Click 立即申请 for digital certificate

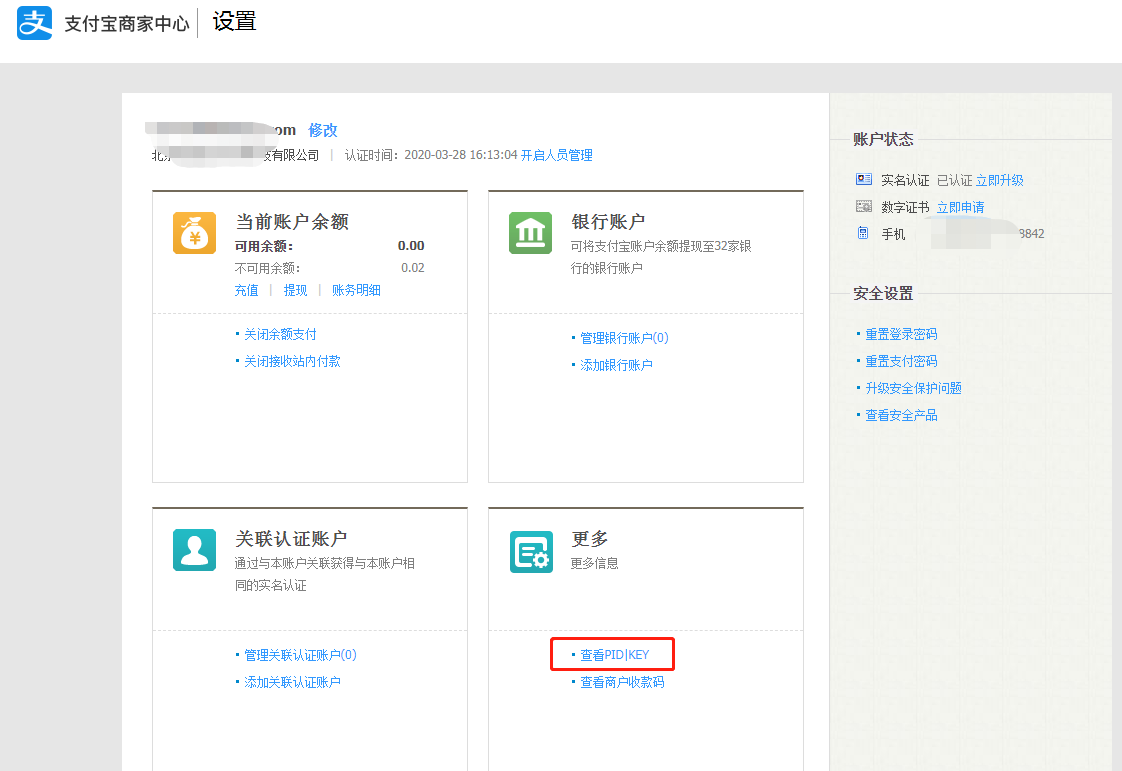tap(960, 207)
